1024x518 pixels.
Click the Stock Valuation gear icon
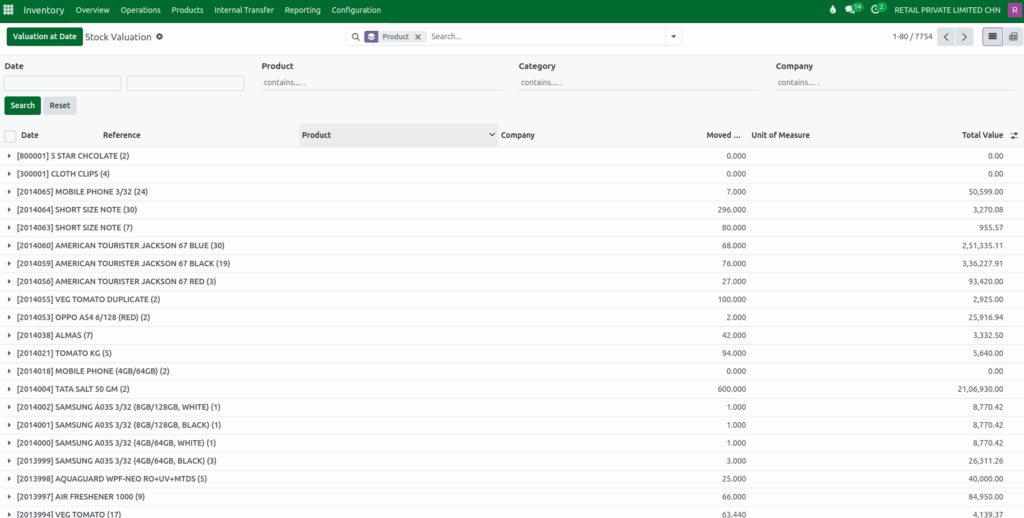(x=159, y=37)
